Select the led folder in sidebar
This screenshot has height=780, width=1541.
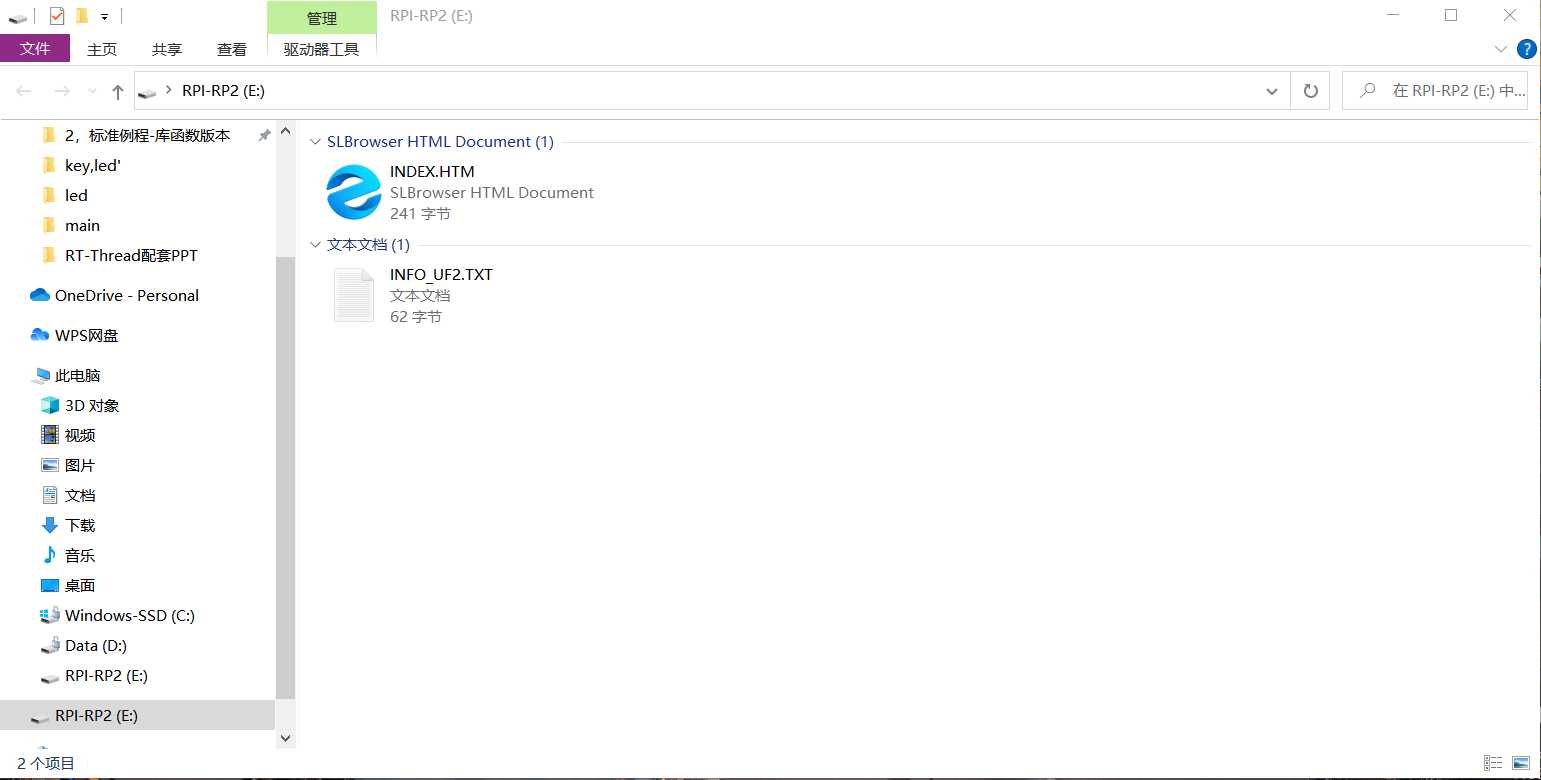[x=76, y=195]
